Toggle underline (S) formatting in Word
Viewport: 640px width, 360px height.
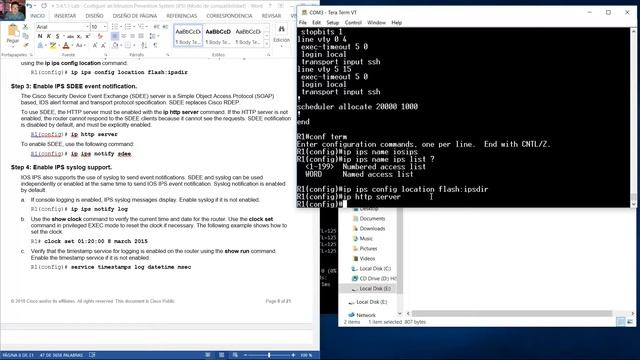point(57,36)
